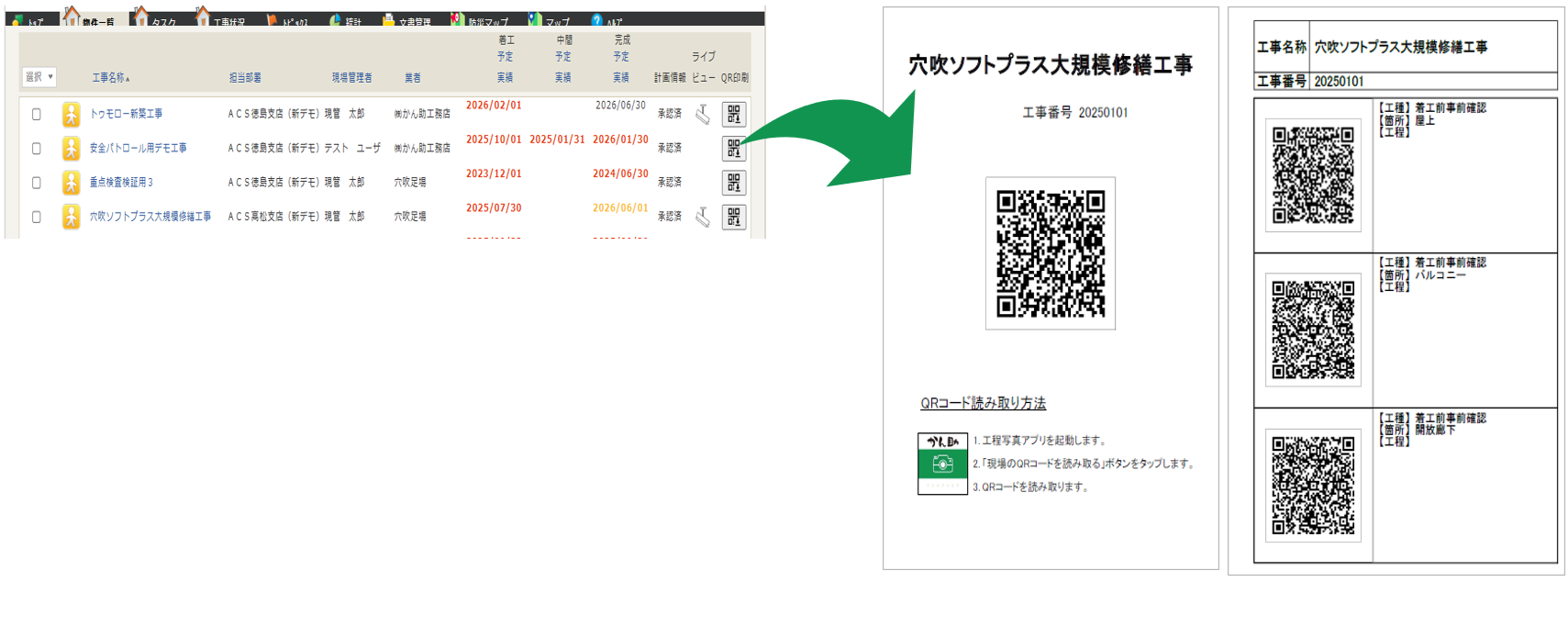Click the QR code on the construction cover sheet
The image size is (1568, 627).
coord(1051,253)
